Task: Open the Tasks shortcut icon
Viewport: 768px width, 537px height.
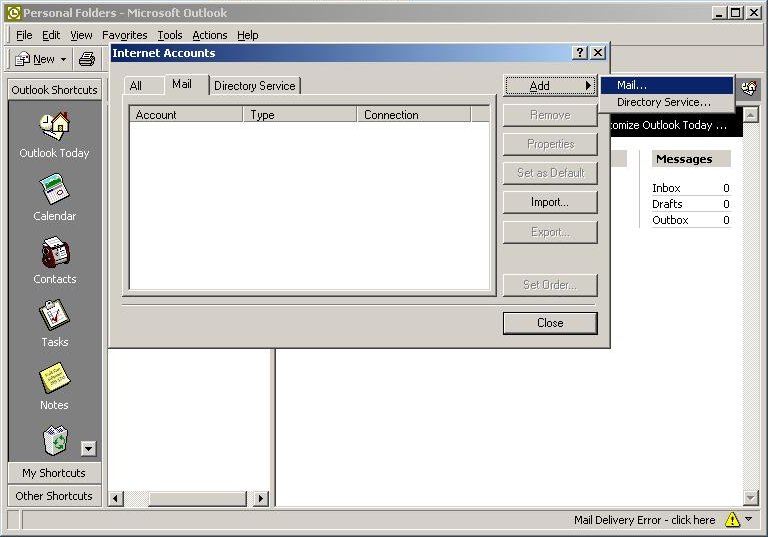Action: point(54,315)
